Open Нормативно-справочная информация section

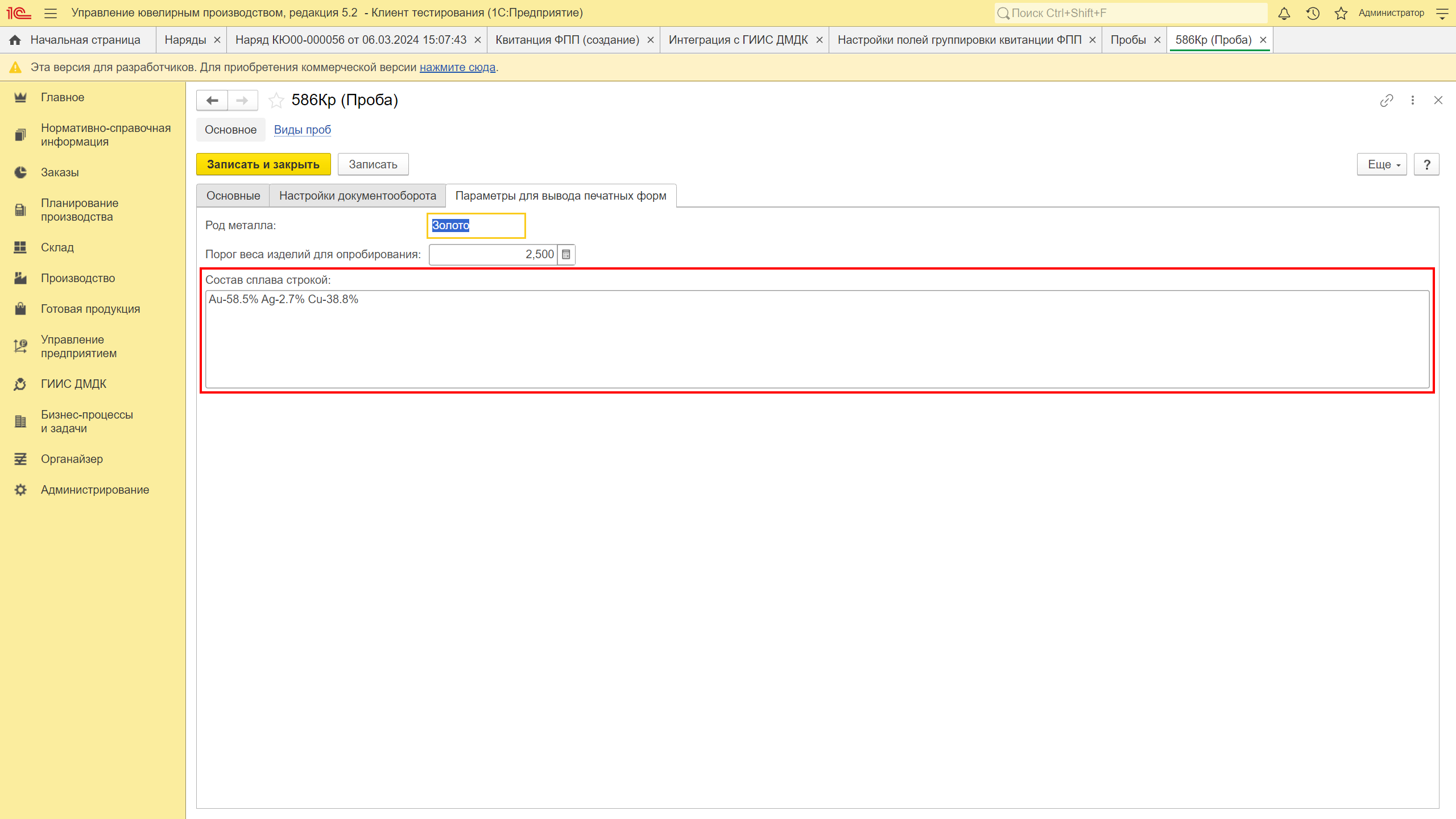[x=93, y=135]
